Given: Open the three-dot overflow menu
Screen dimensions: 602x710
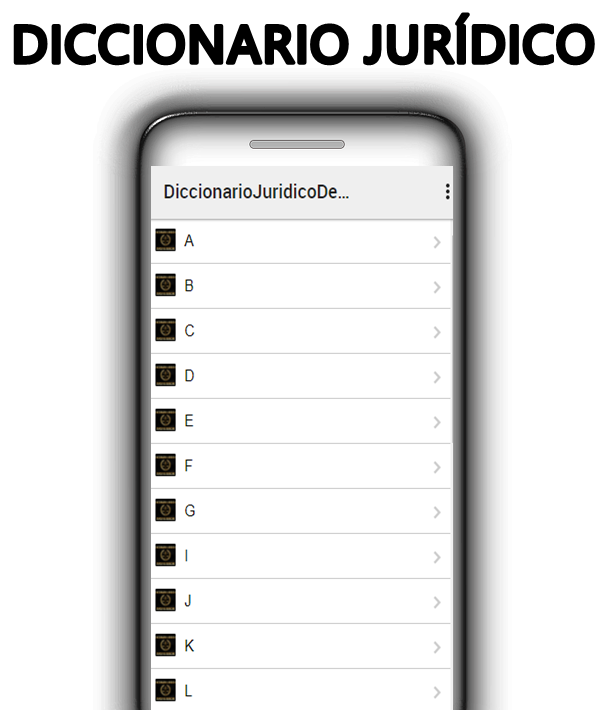Looking at the screenshot, I should pos(447,192).
